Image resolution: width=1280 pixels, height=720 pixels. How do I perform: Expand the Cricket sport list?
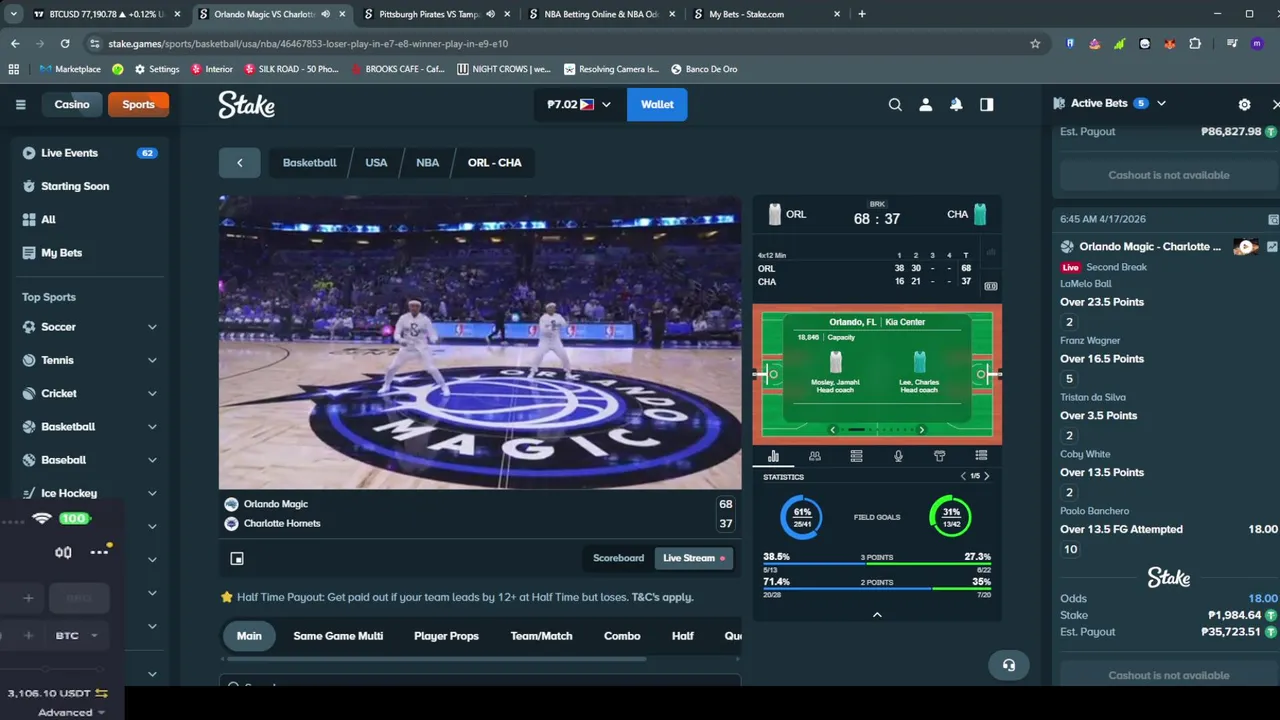coord(152,393)
